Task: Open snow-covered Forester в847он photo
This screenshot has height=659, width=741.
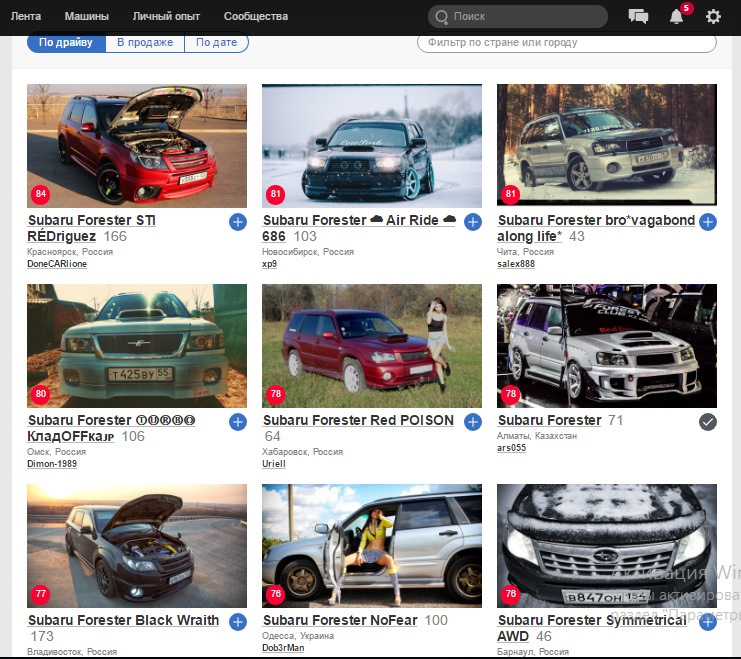Action: pyautogui.click(x=607, y=546)
